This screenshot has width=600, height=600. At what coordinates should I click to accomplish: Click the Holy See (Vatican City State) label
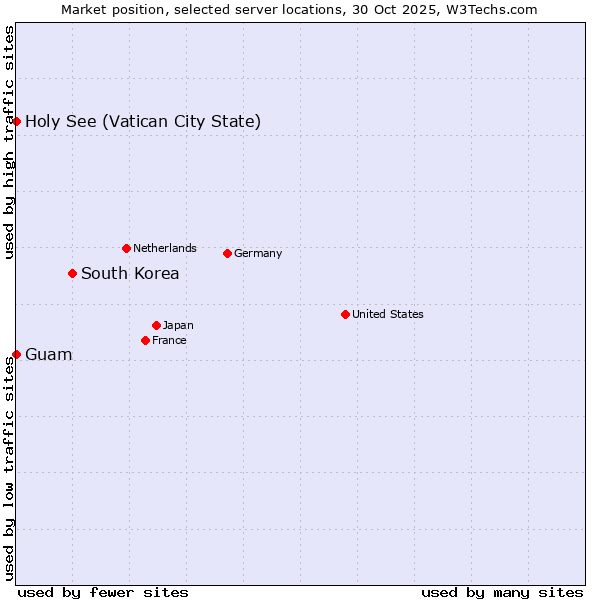click(143, 122)
